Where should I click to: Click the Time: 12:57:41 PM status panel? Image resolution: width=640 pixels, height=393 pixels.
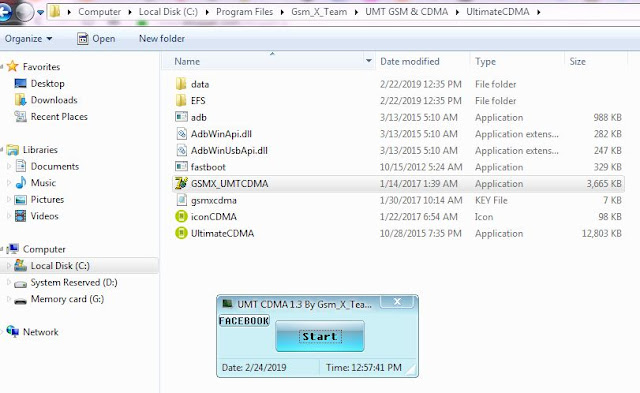(x=364, y=367)
